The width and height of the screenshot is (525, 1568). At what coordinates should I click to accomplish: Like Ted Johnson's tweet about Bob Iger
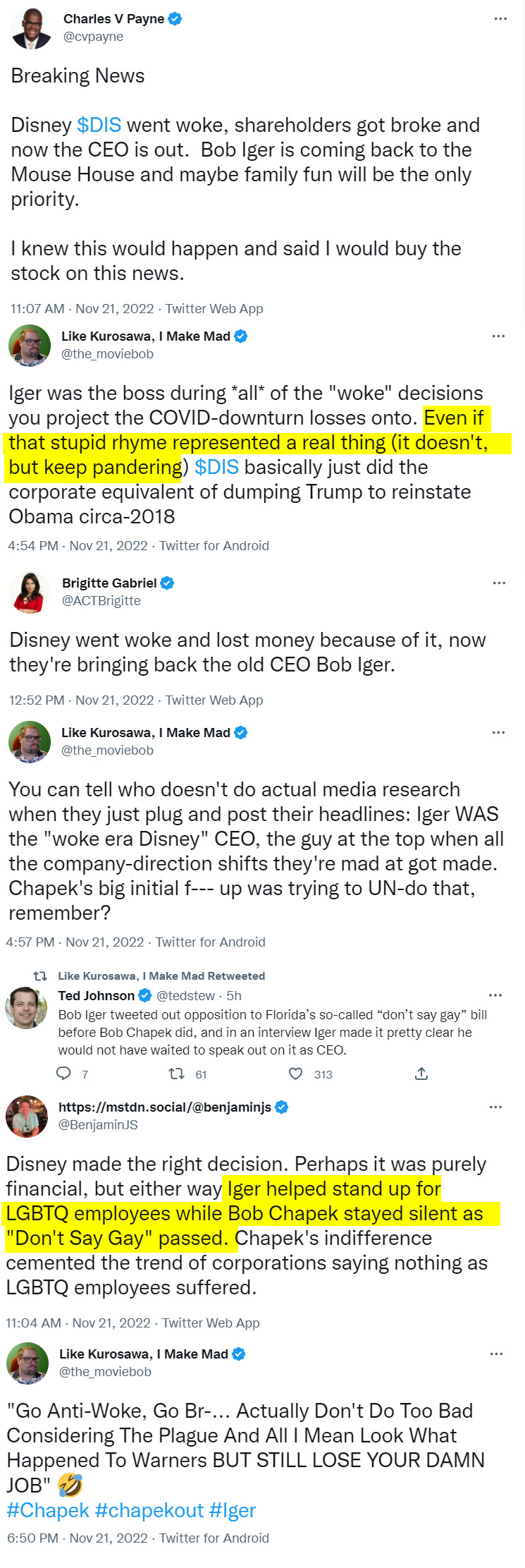point(296,1074)
